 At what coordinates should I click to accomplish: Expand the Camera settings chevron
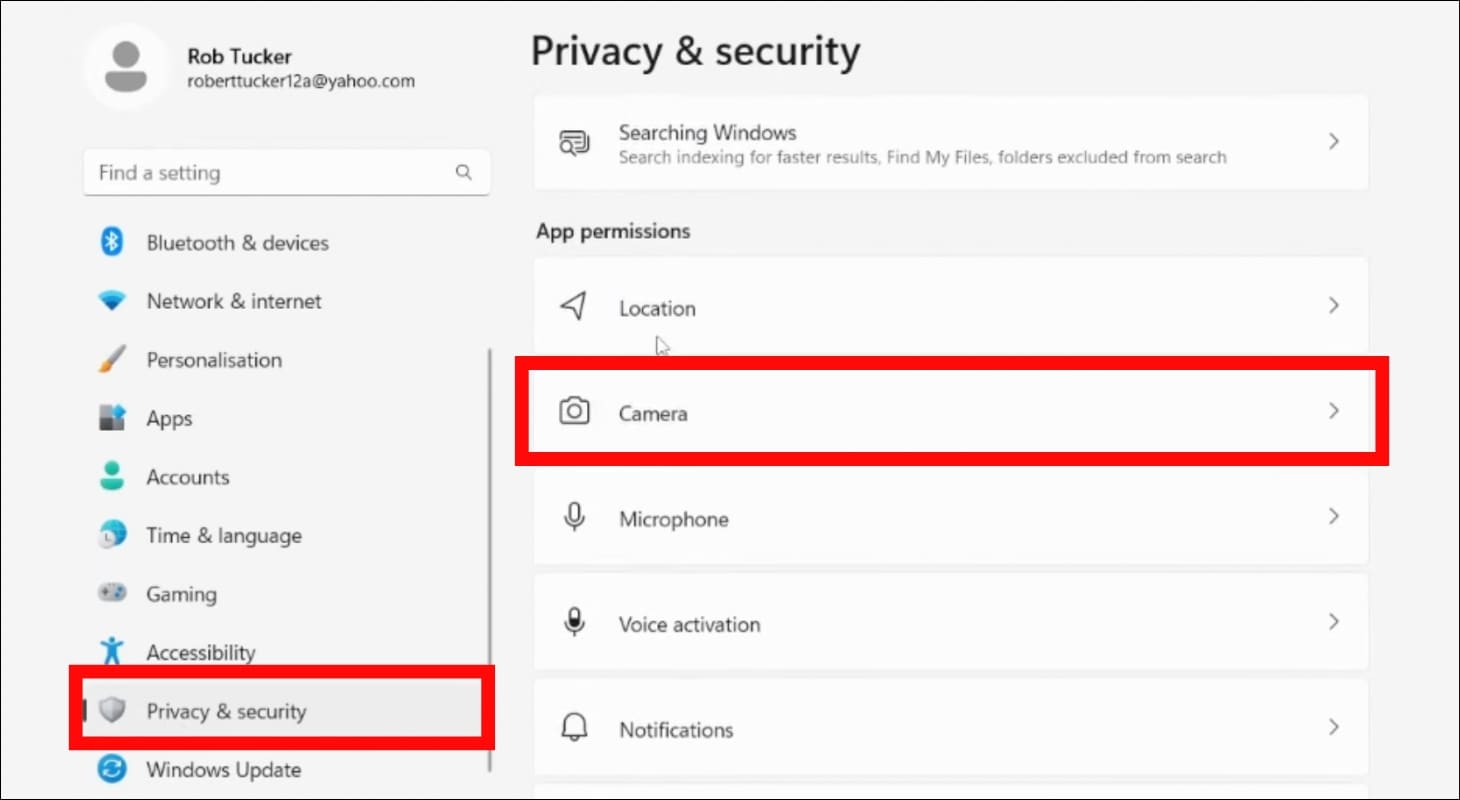1333,411
